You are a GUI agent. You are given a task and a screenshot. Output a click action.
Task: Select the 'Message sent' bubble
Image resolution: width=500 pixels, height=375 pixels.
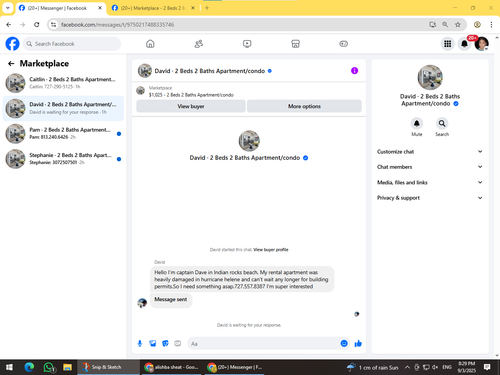[171, 300]
